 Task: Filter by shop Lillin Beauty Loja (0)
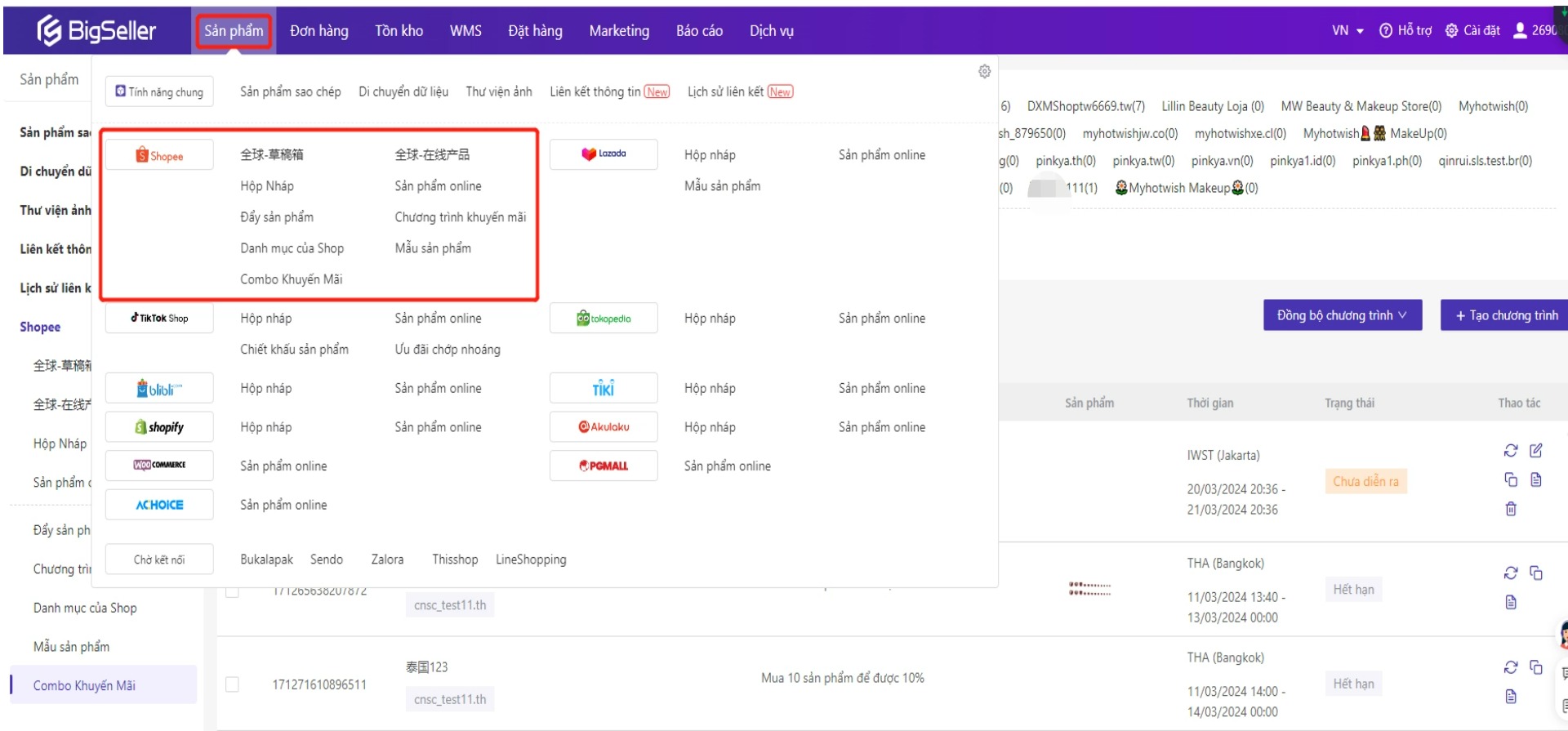tap(1213, 106)
